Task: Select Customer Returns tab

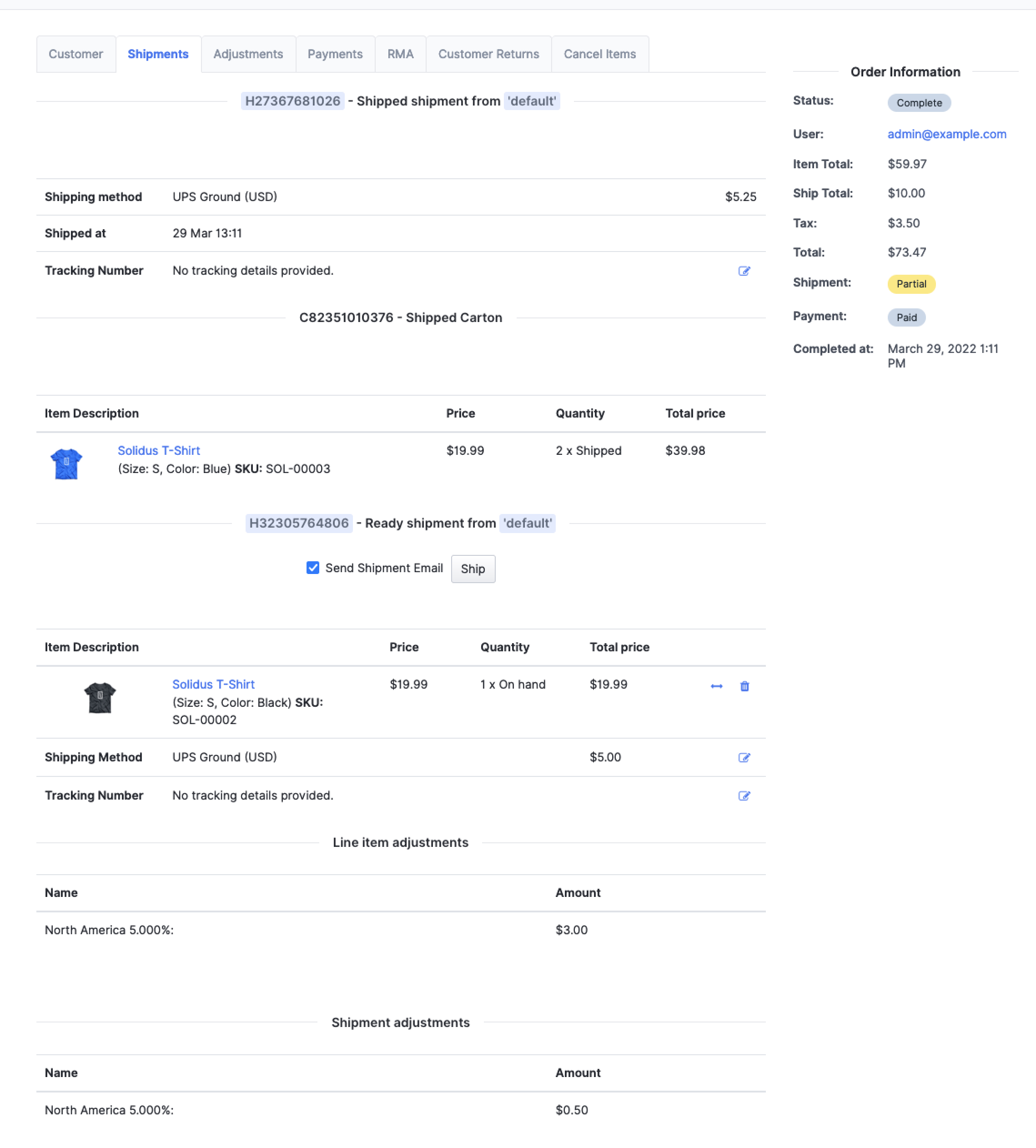Action: (488, 54)
